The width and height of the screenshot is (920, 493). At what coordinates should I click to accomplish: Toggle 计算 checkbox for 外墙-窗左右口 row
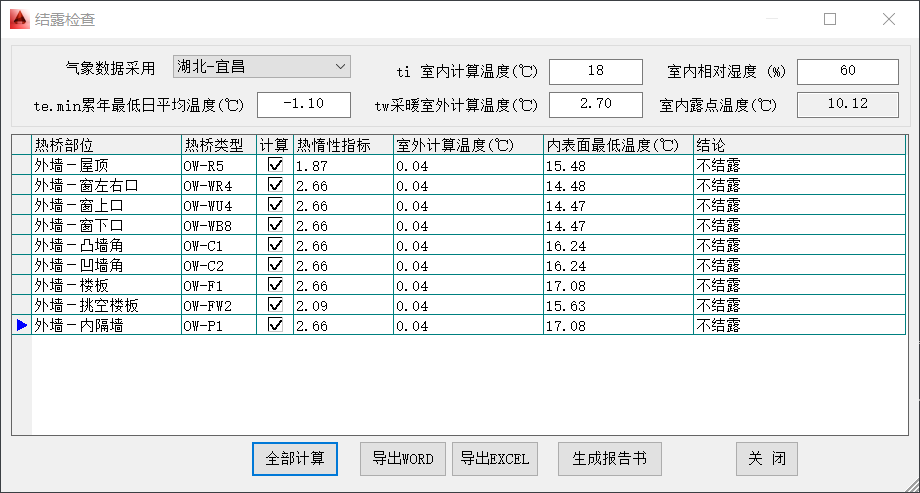275,185
